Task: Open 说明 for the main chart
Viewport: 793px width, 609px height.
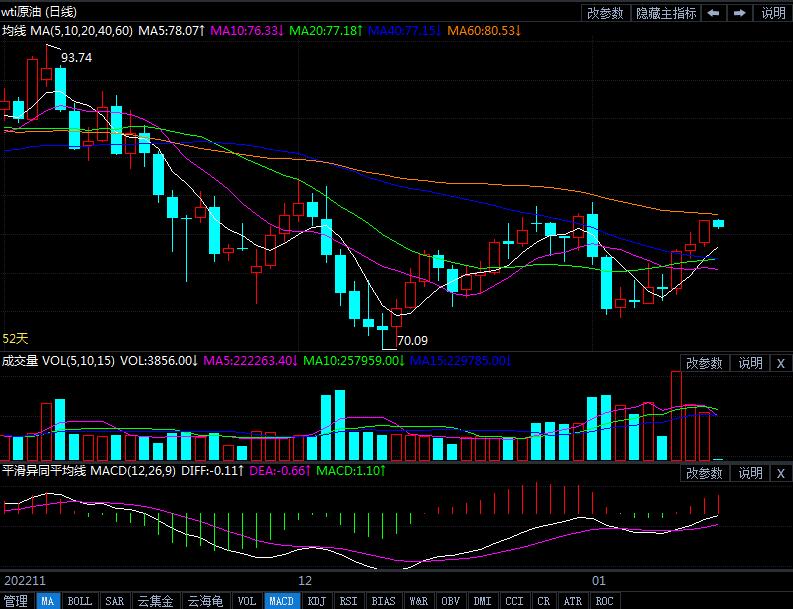Action: (x=773, y=13)
